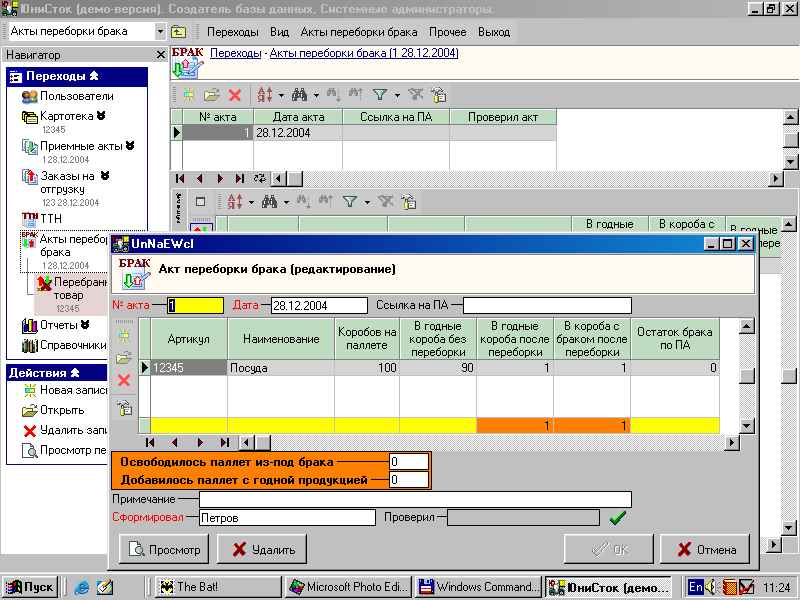This screenshot has width=800, height=600.
Task: Select the ТТН item in the Navigator
Action: tap(51, 219)
